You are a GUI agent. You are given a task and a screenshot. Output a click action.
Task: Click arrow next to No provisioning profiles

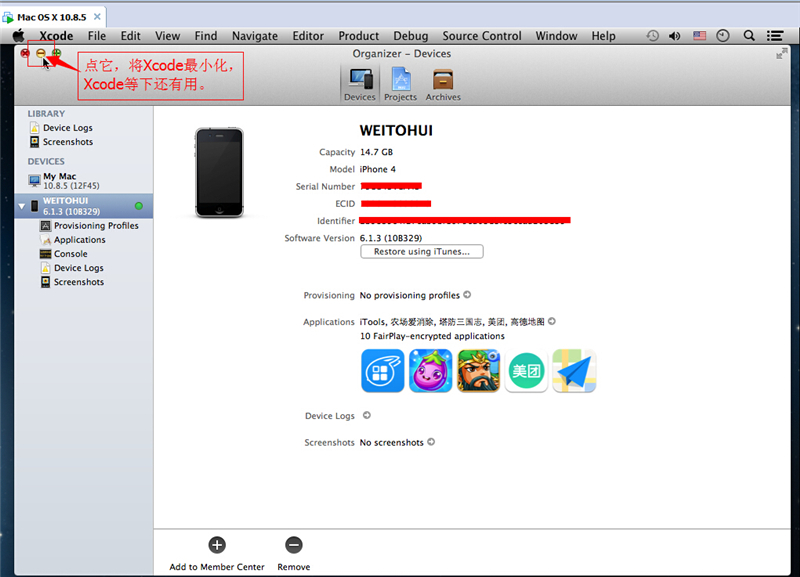click(467, 295)
